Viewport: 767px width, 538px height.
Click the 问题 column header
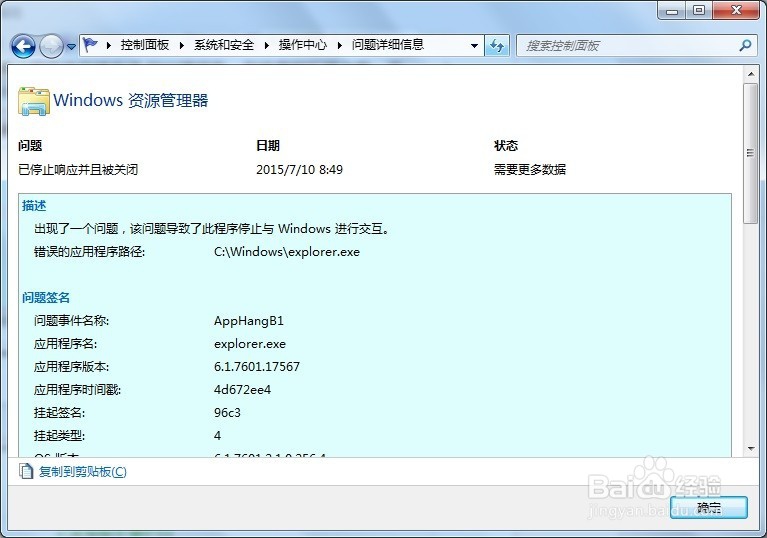[30, 146]
